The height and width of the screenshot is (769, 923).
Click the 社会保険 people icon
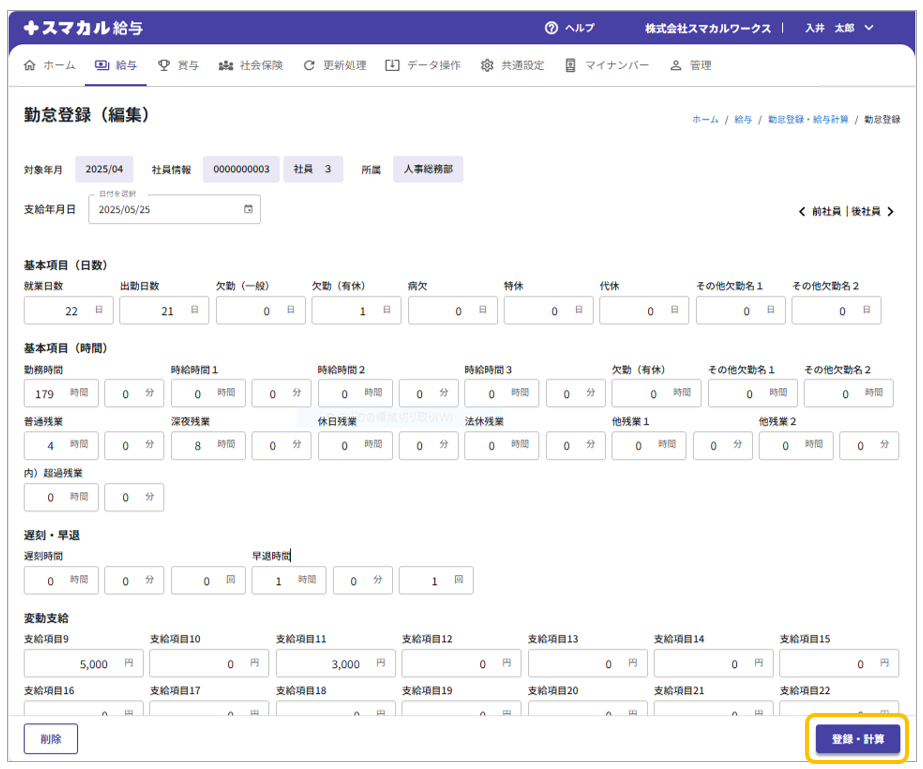point(225,65)
